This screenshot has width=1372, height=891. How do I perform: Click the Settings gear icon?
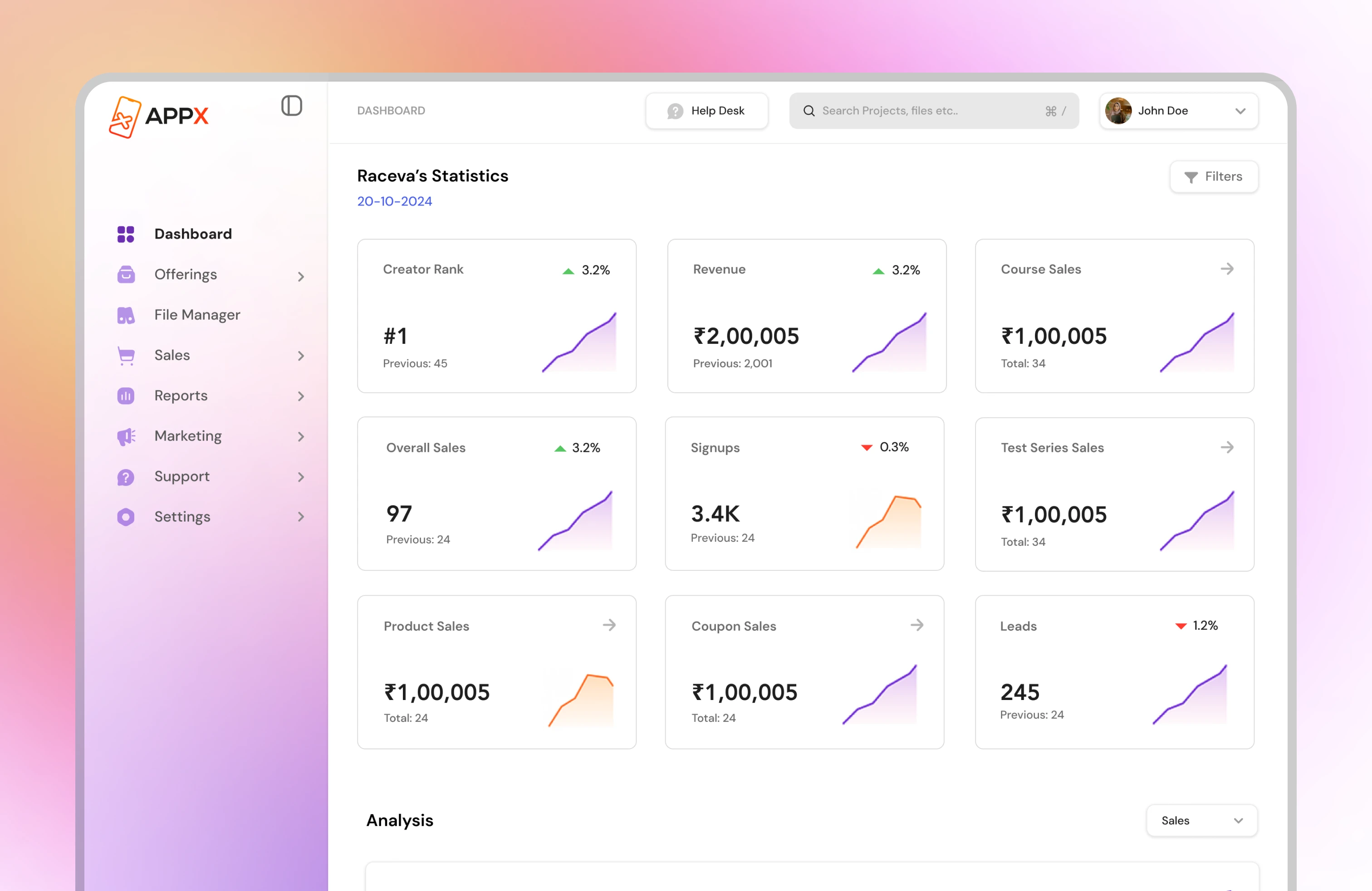pyautogui.click(x=126, y=517)
